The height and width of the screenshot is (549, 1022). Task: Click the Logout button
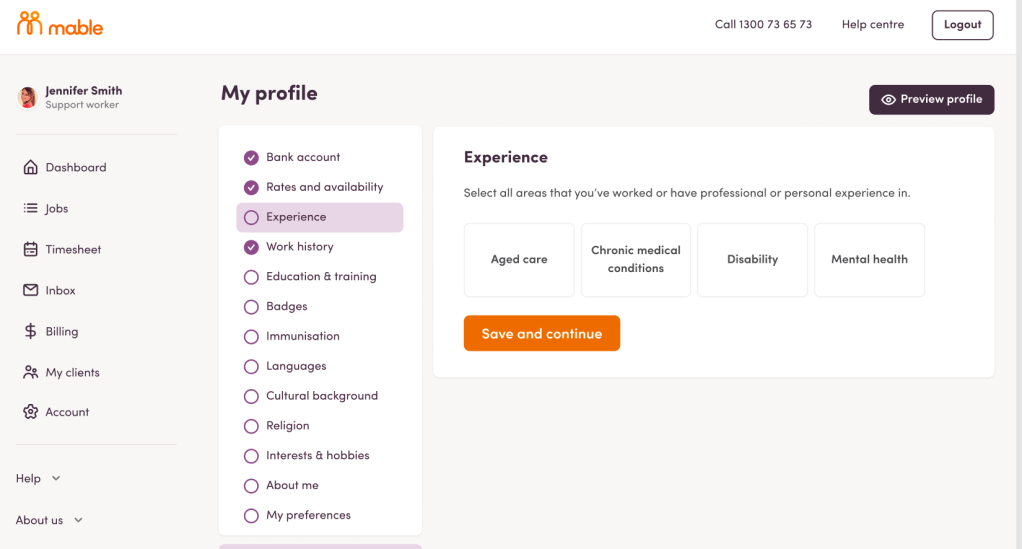pos(962,25)
